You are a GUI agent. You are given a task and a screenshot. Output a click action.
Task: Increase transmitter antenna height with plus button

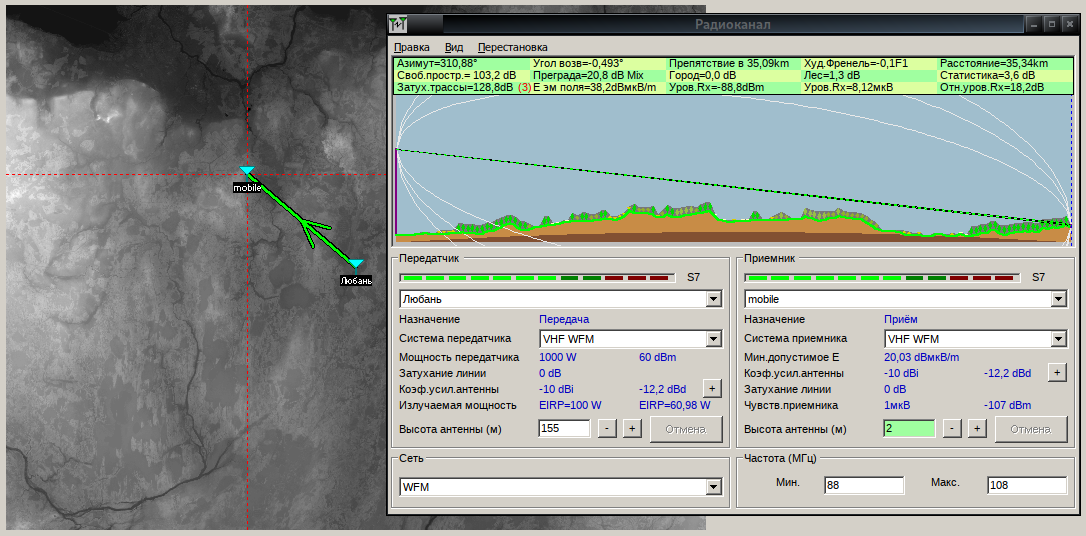[x=632, y=429]
